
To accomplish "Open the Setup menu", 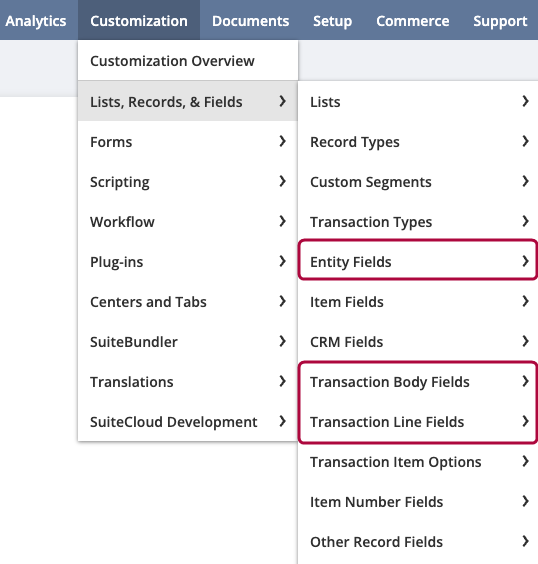I will coord(332,21).
